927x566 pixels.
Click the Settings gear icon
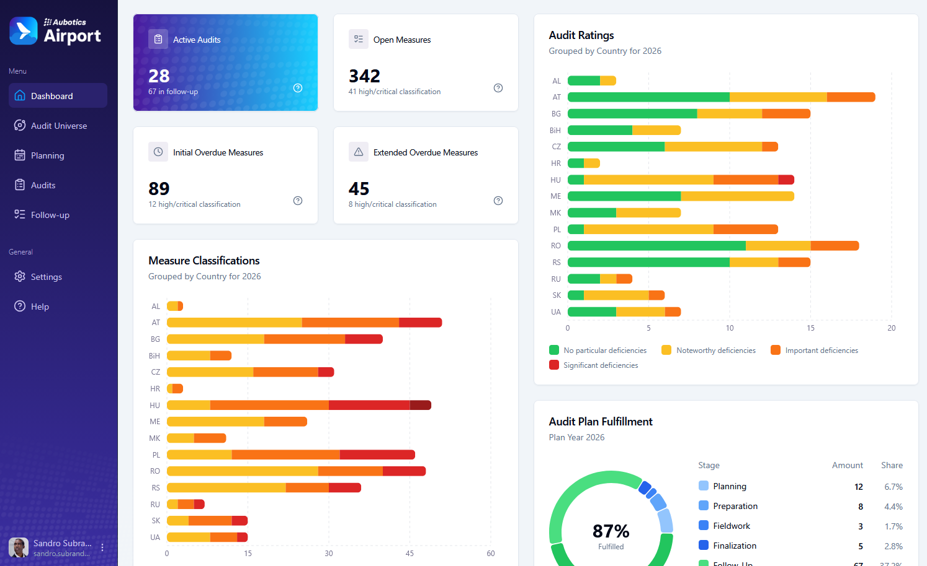[20, 276]
